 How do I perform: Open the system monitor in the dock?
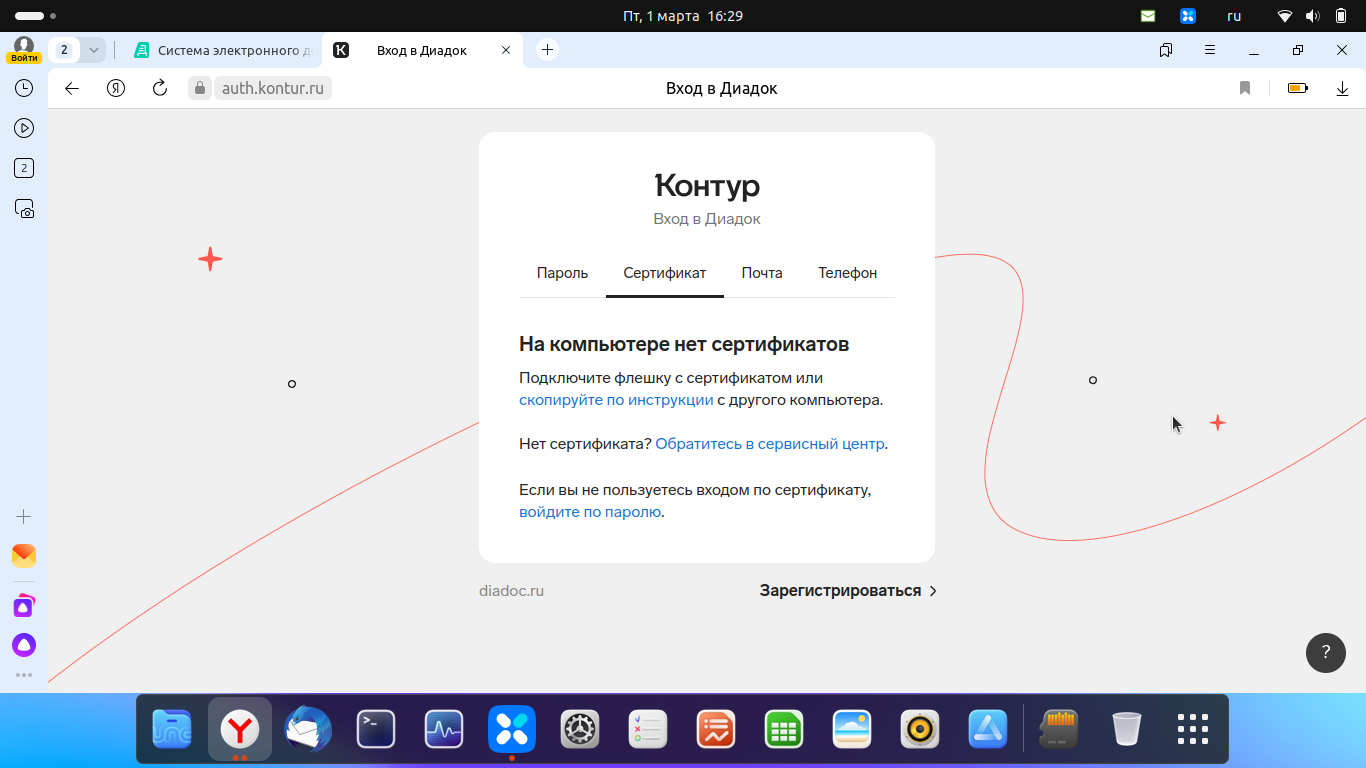(x=444, y=730)
